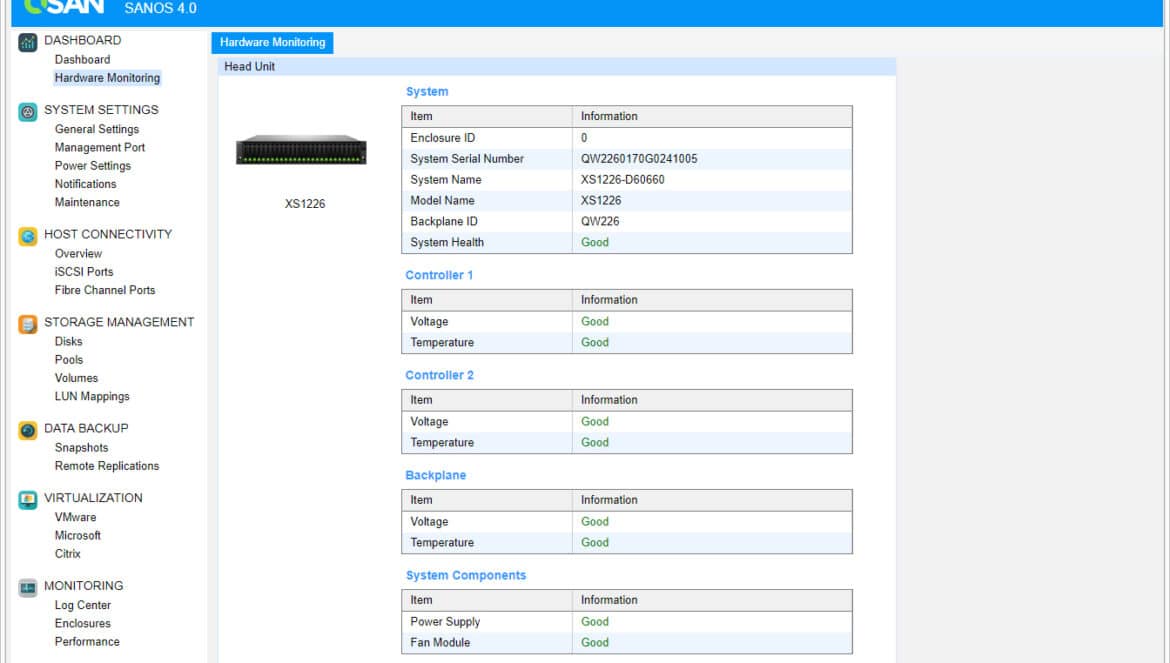Open the Pools page
The width and height of the screenshot is (1170, 663).
coord(69,359)
